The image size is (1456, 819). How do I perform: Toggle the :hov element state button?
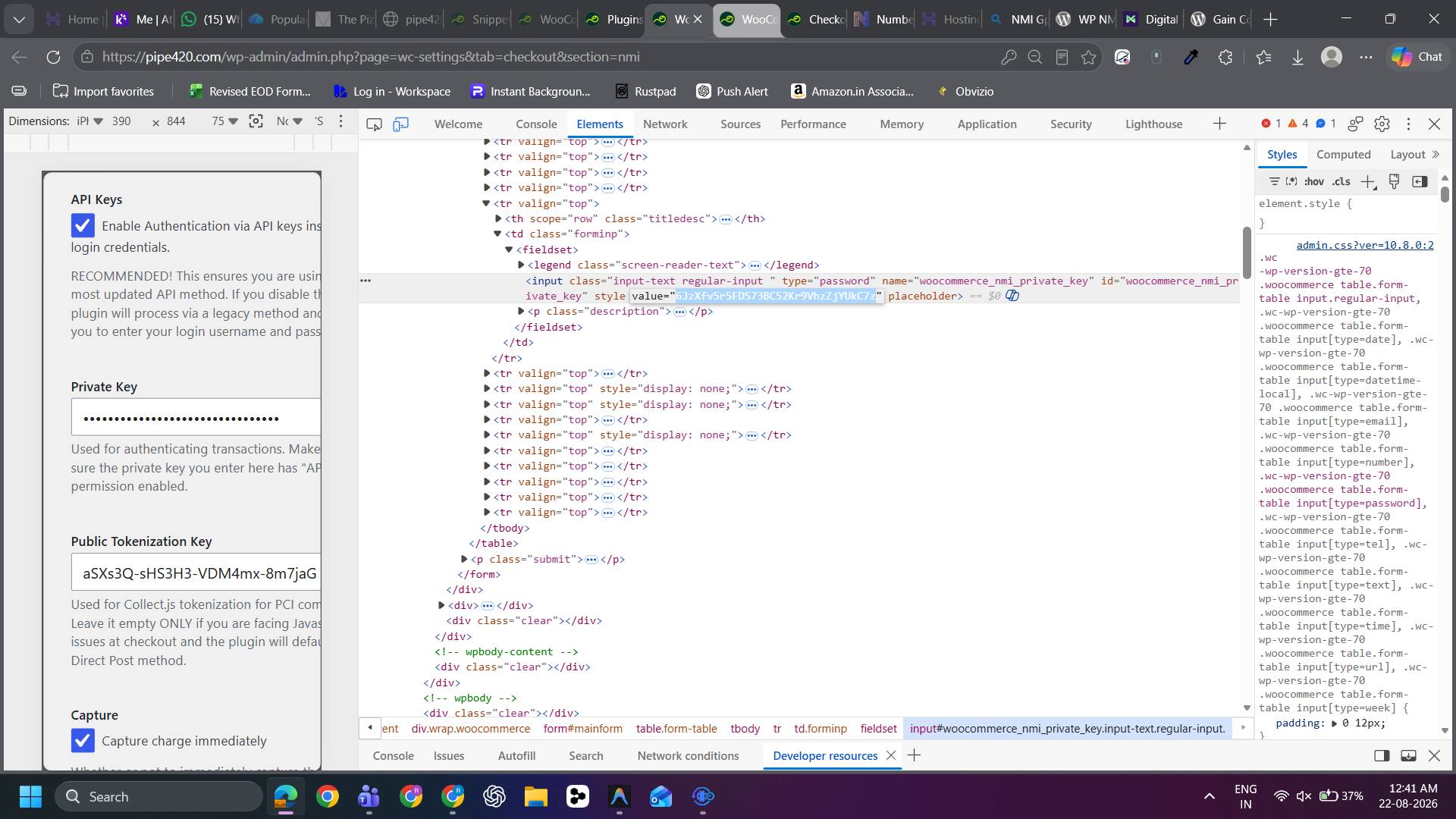tap(1314, 181)
